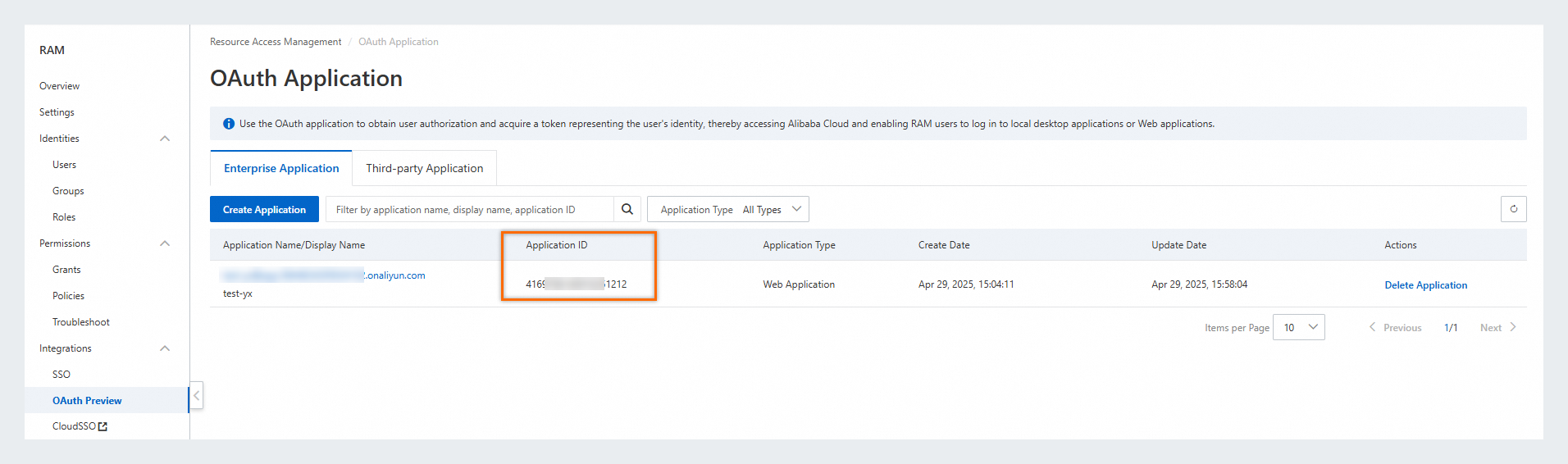Viewport: 1568px width, 464px height.
Task: Click the Application ID column header
Action: [x=557, y=245]
